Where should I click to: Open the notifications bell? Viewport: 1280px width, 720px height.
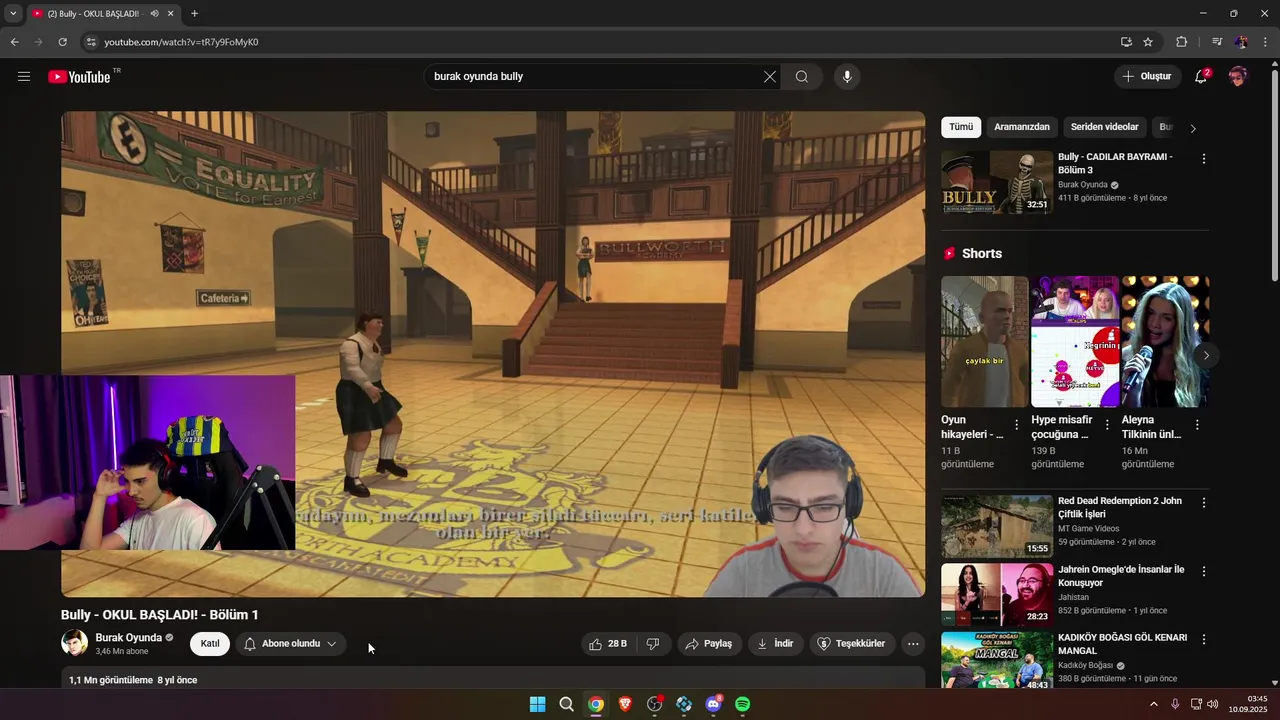click(x=1201, y=77)
